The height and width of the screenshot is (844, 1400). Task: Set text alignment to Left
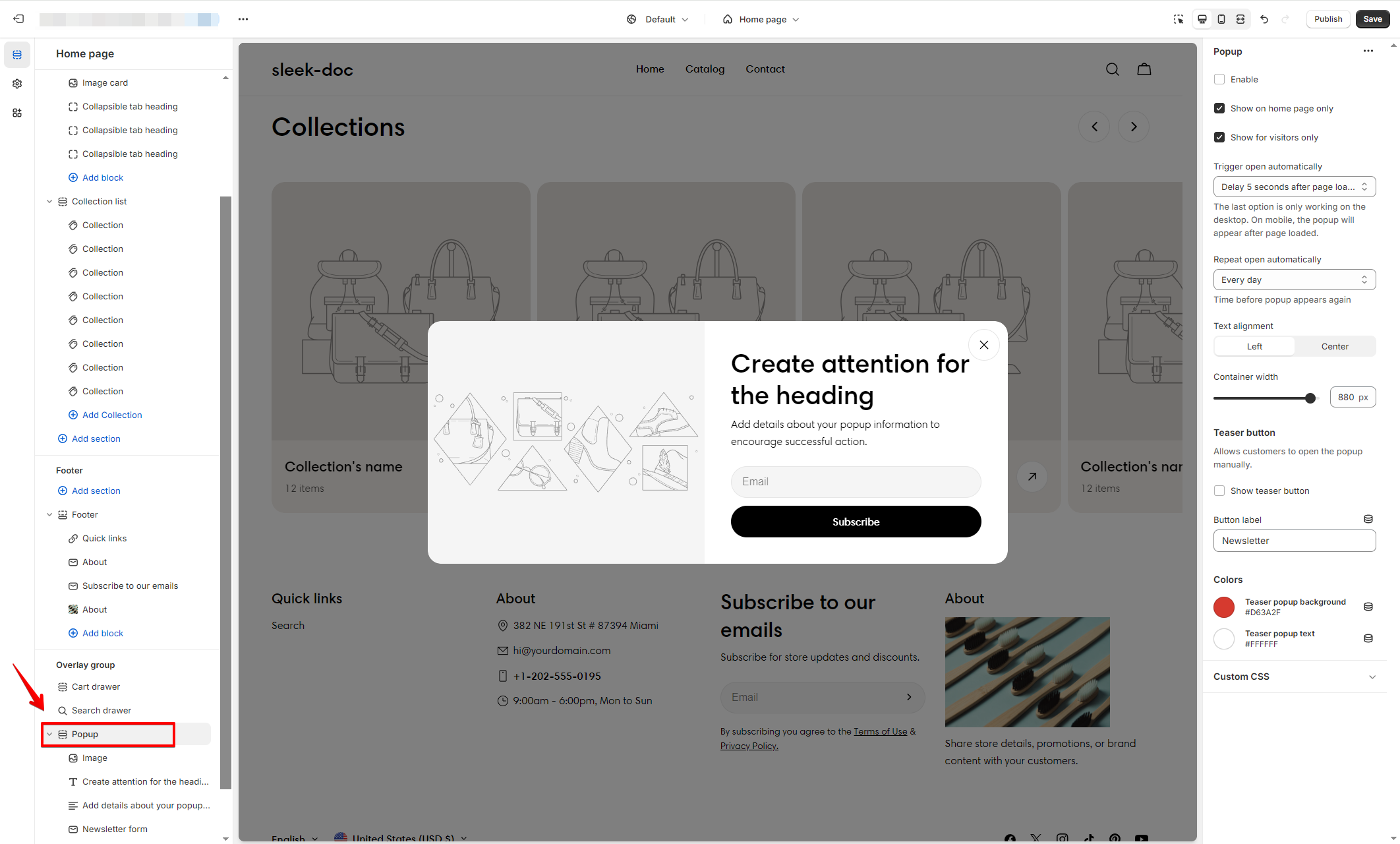coord(1254,346)
